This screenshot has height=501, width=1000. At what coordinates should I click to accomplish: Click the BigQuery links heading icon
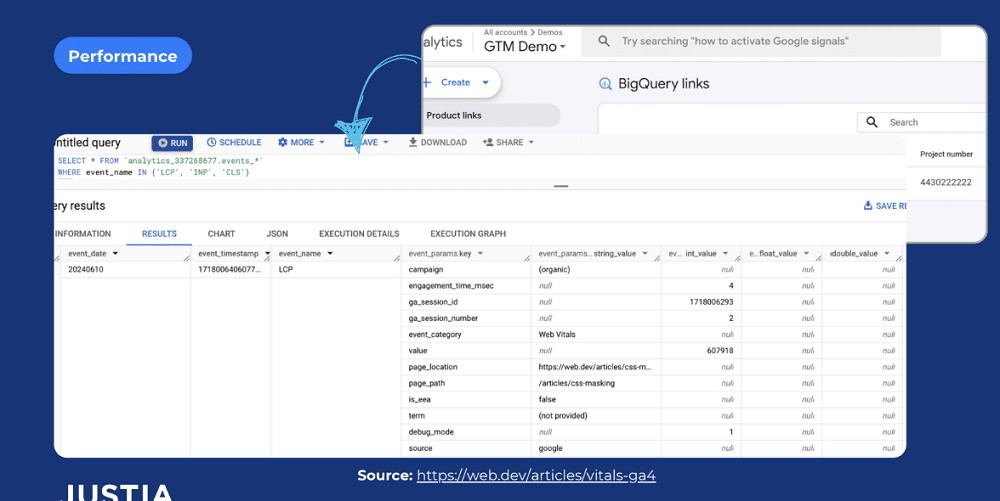[605, 84]
